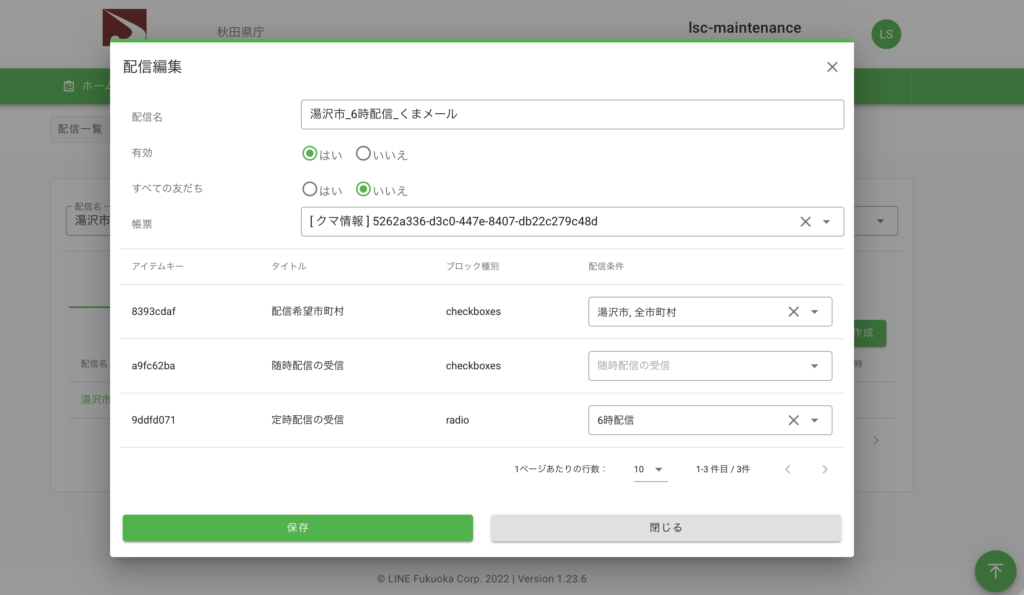
Task: Select いいえ for 有効
Action: 364,154
